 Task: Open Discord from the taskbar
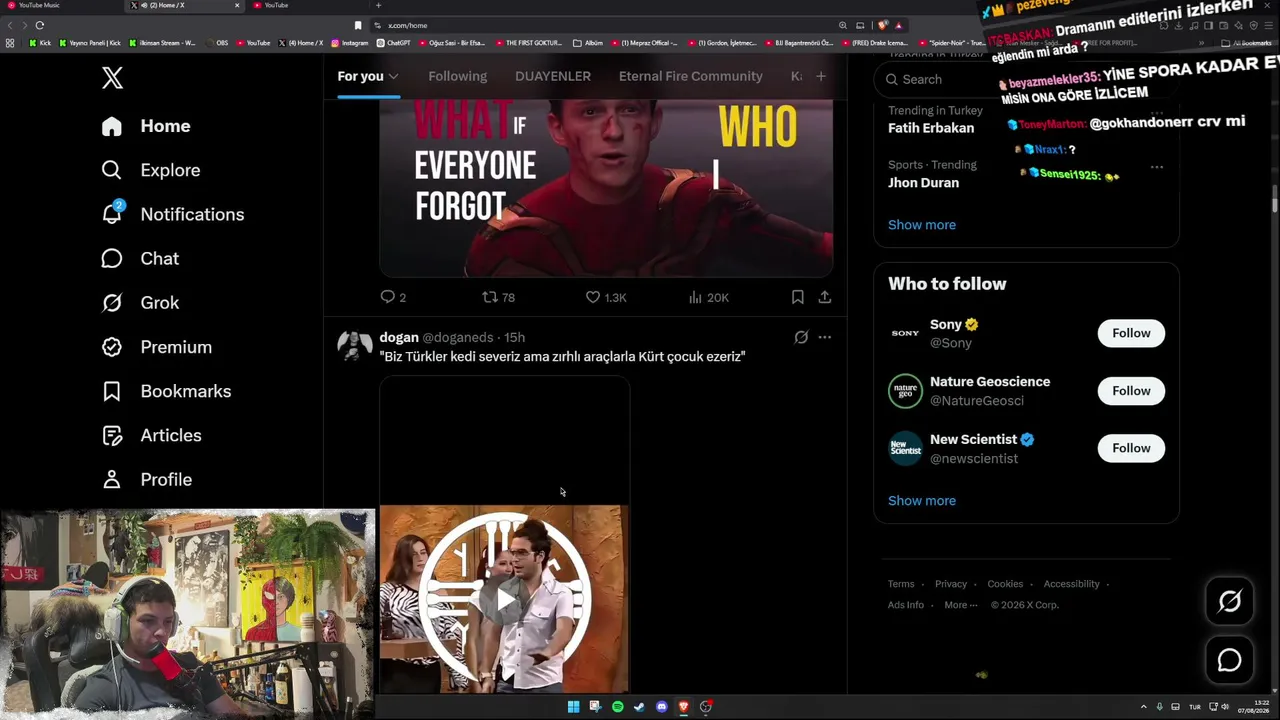tap(661, 707)
